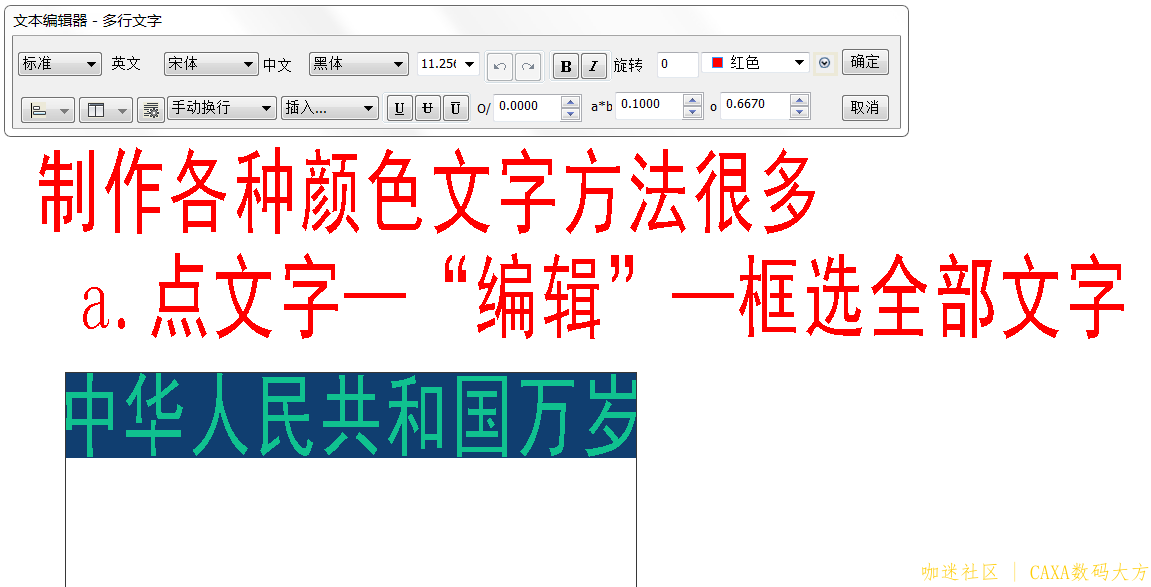
Task: Decrease the a*b 0.1000 value
Action: [692, 112]
